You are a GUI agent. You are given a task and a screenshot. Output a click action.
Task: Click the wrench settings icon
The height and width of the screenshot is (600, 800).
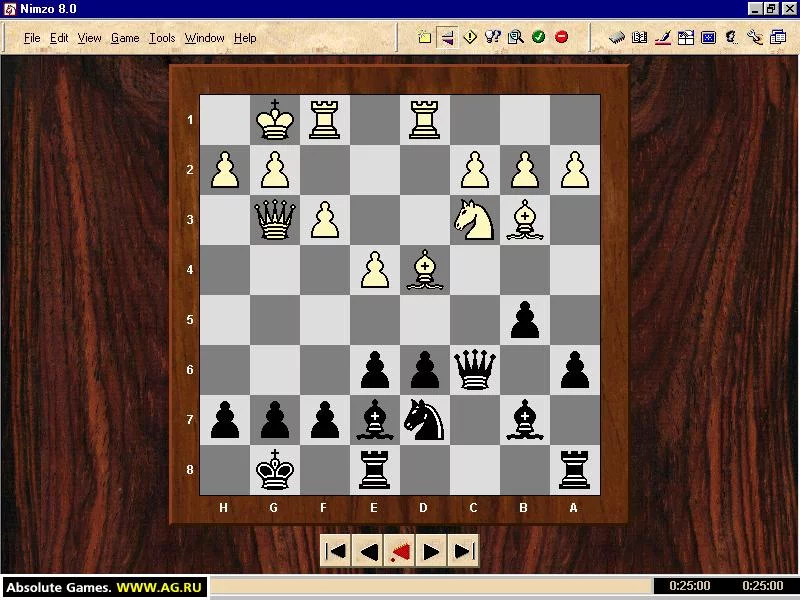click(755, 37)
